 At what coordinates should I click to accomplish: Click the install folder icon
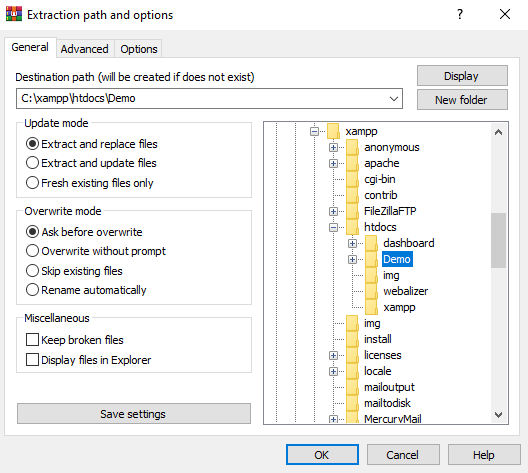[x=352, y=339]
